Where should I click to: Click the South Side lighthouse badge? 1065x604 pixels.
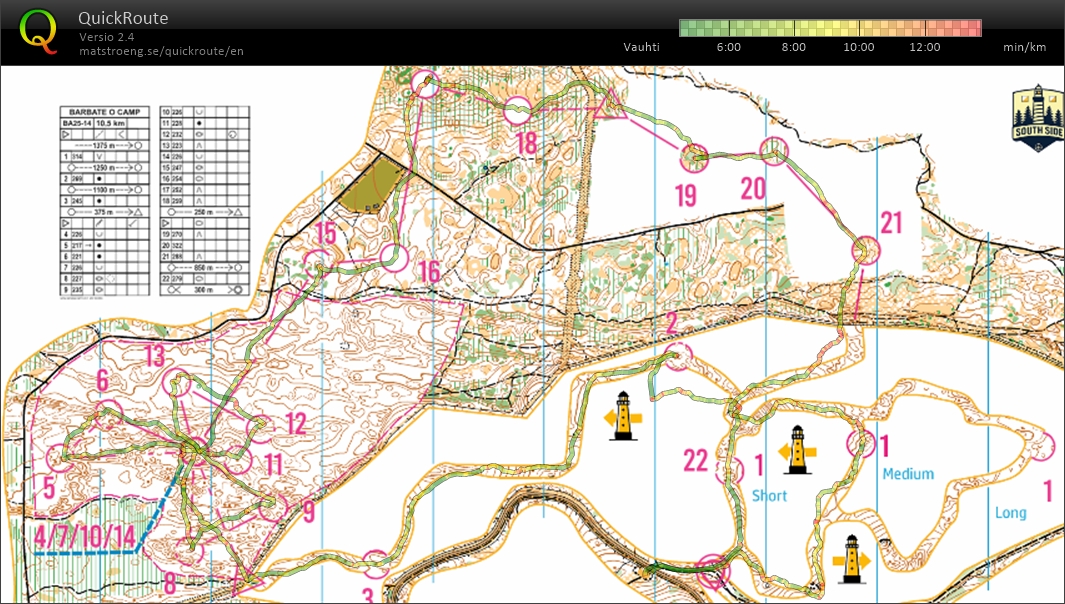(1036, 119)
